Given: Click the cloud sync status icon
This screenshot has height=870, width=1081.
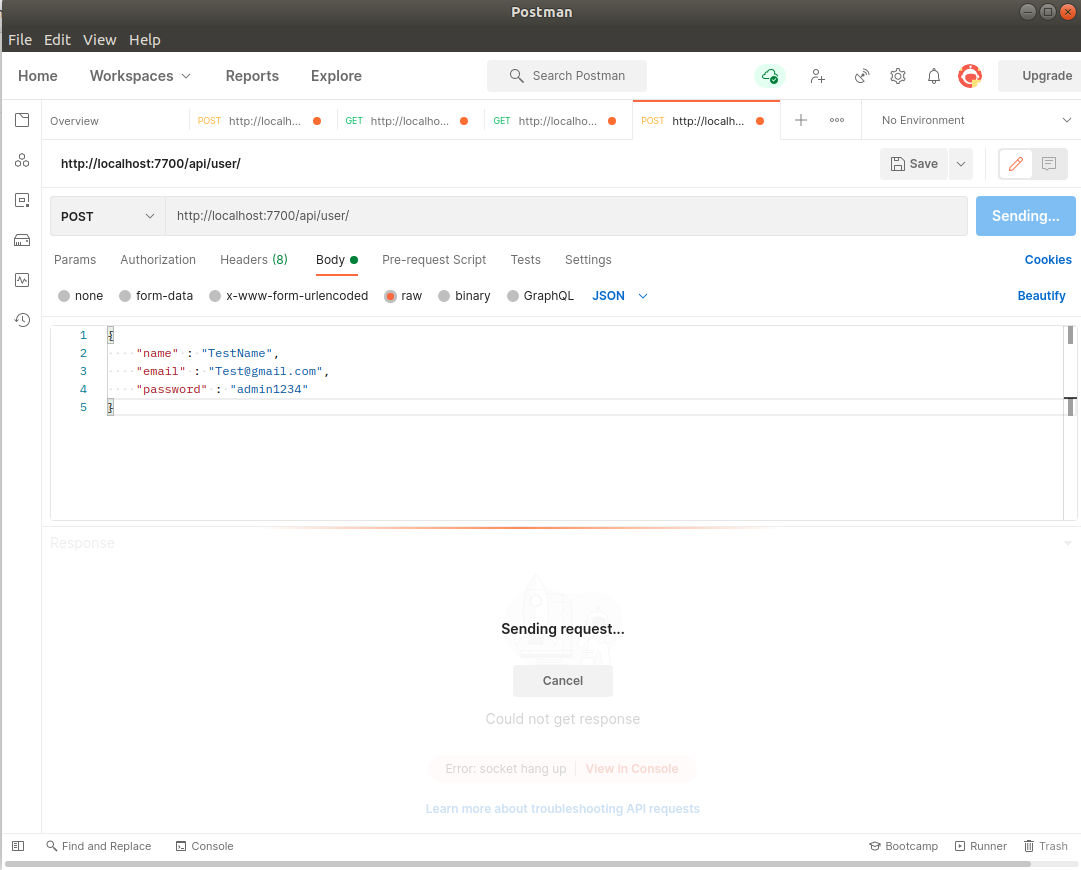Looking at the screenshot, I should click(x=769, y=76).
